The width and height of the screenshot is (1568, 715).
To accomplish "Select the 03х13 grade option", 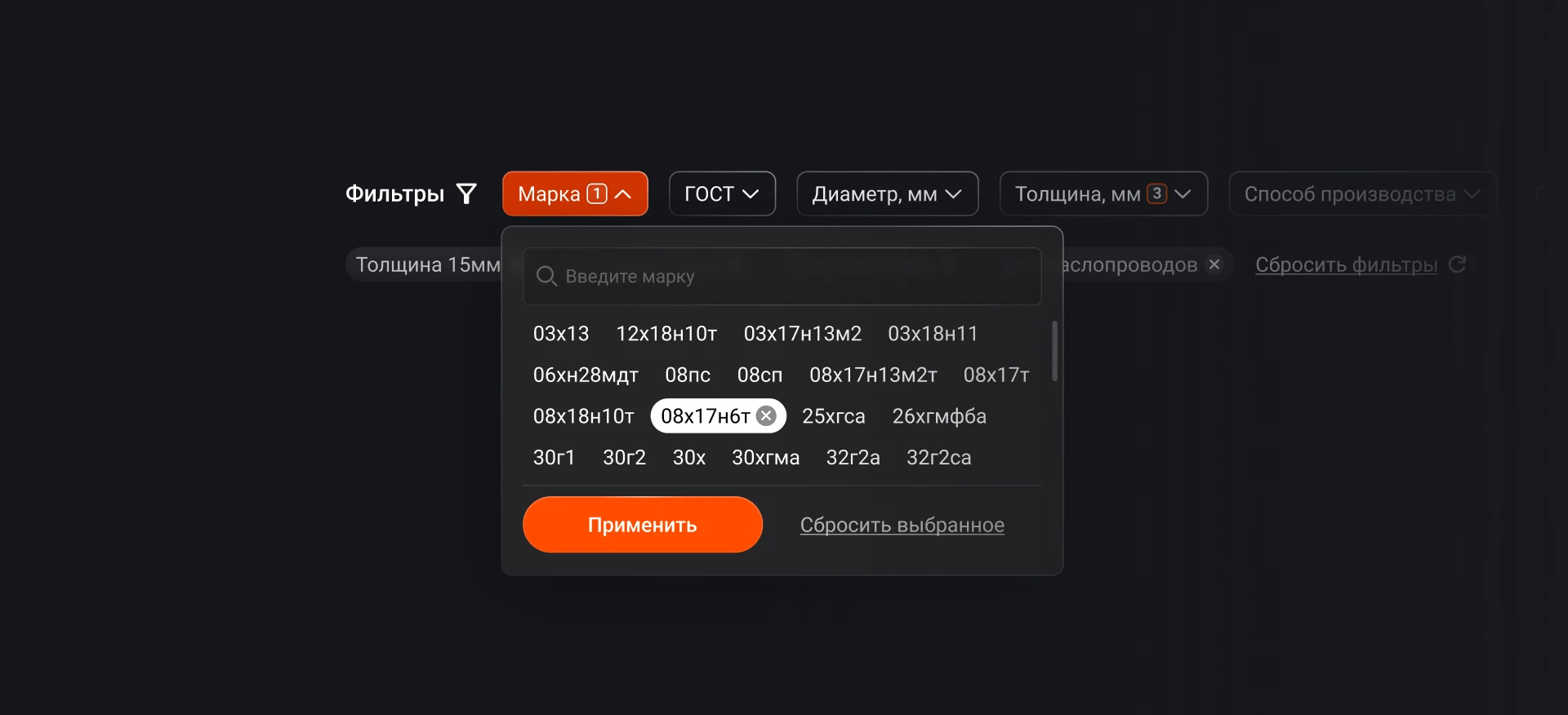I will pos(561,334).
